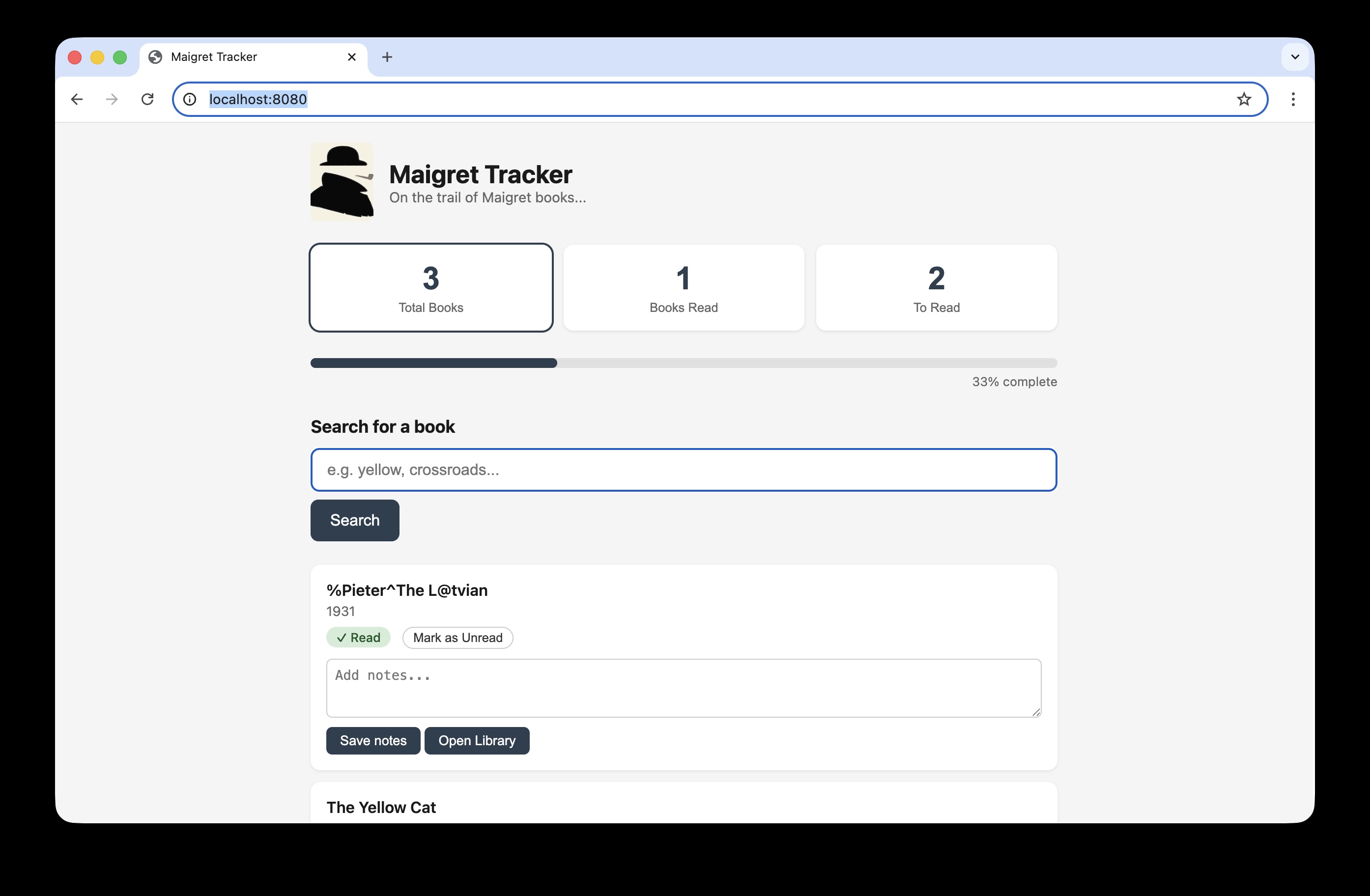Screen dimensions: 1370x896
Task: Click the Save notes button
Action: (x=373, y=741)
